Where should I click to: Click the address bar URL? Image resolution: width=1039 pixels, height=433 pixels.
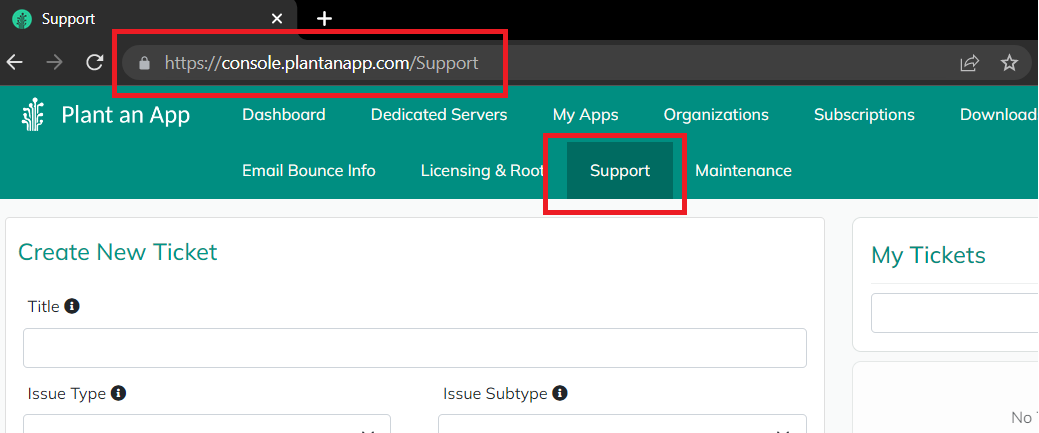tap(321, 63)
